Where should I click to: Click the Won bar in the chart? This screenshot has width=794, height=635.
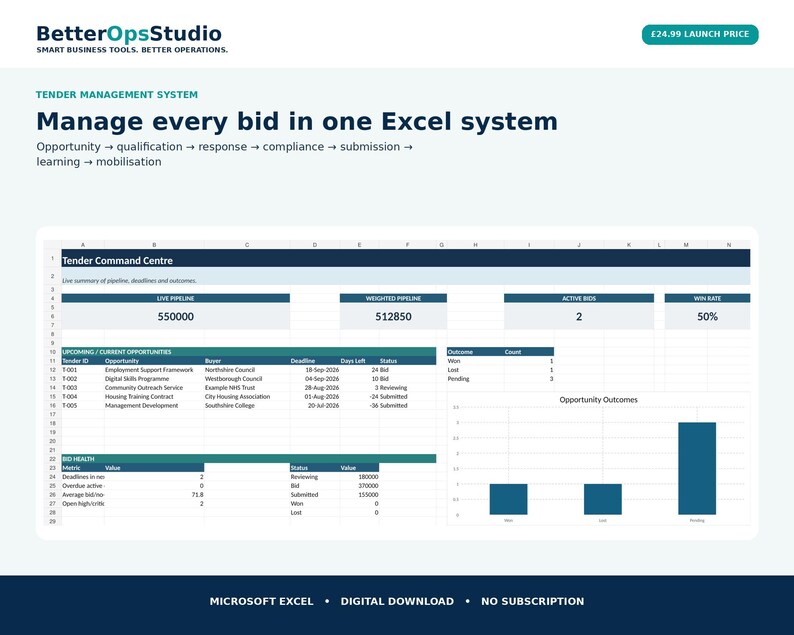tap(508, 499)
